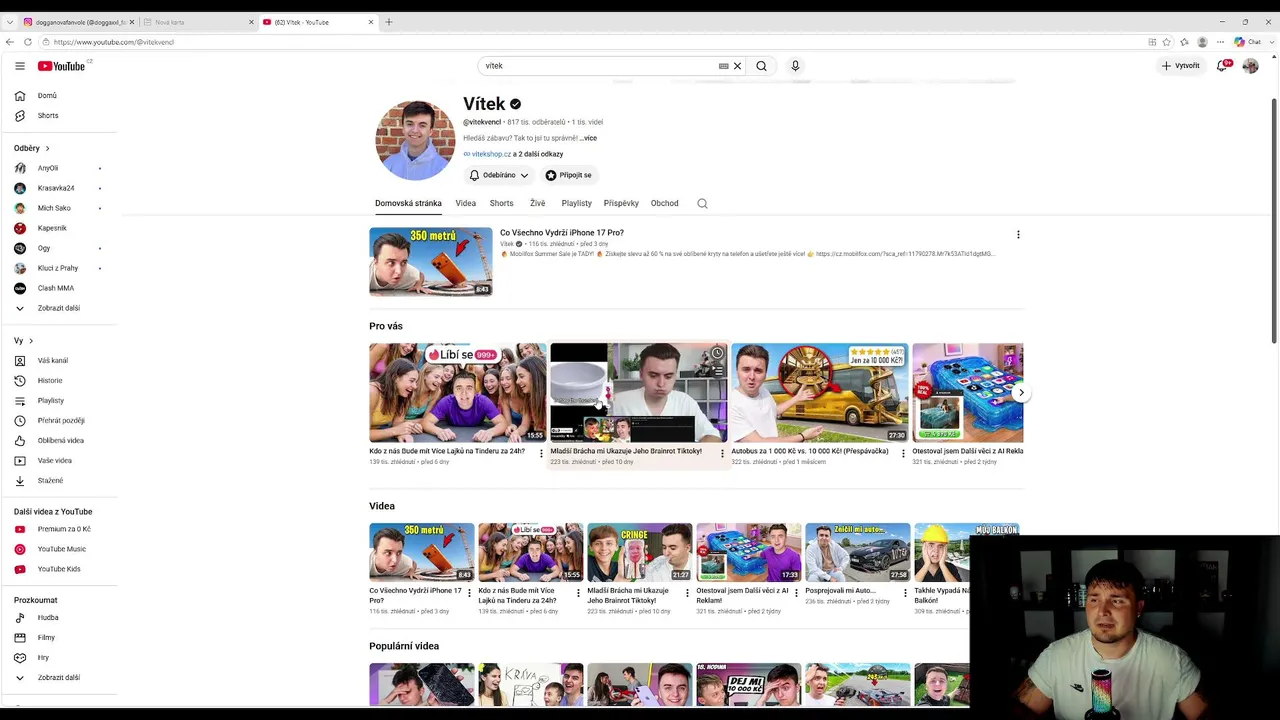This screenshot has height=720, width=1280.
Task: Open YouTube Music from the sidebar
Action: (60, 549)
